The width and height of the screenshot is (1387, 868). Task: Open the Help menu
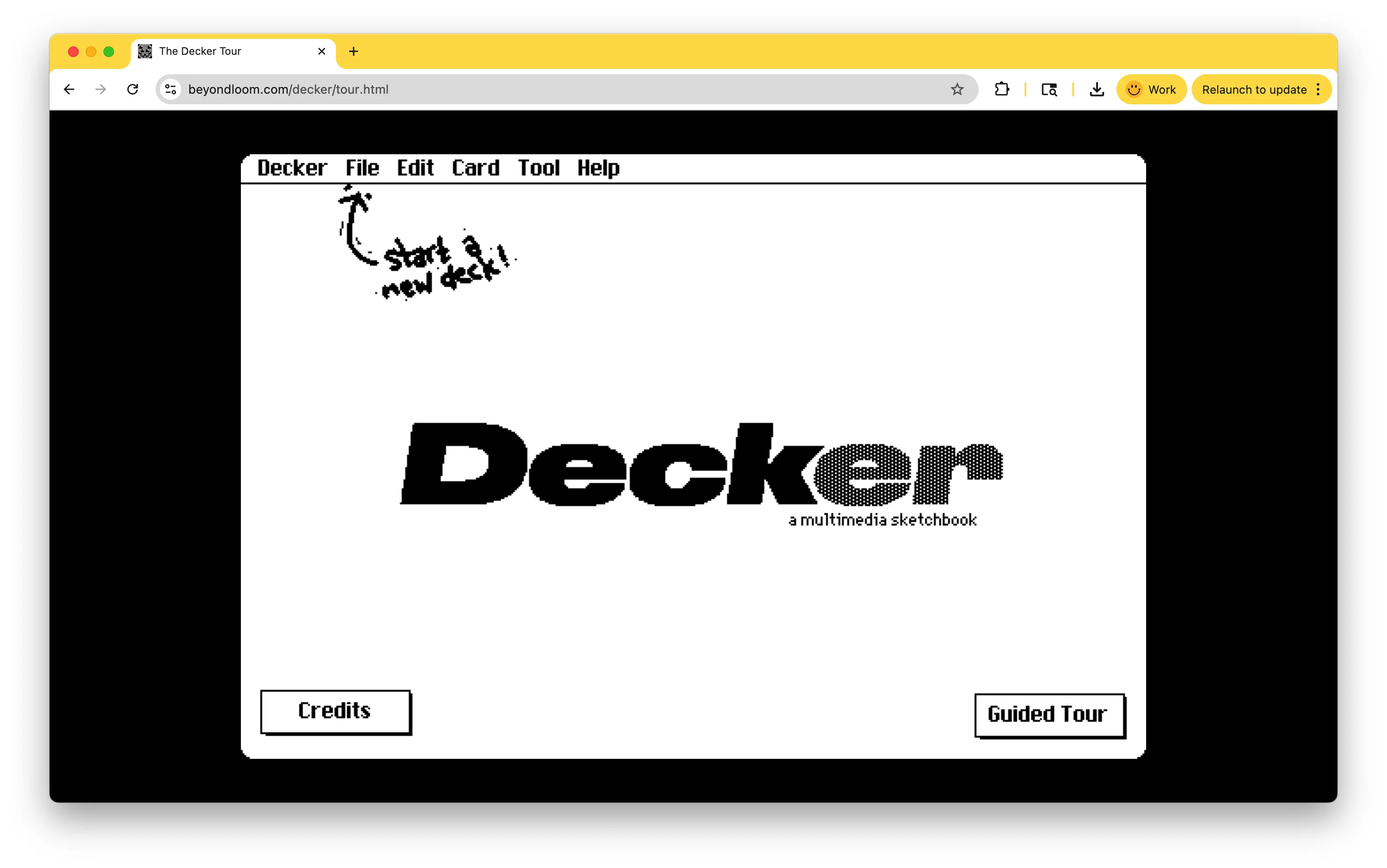(598, 168)
